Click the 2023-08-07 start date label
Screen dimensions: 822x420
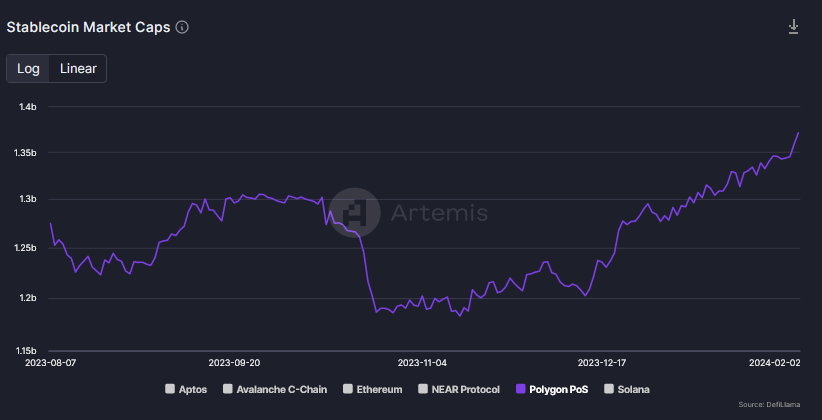(49, 363)
